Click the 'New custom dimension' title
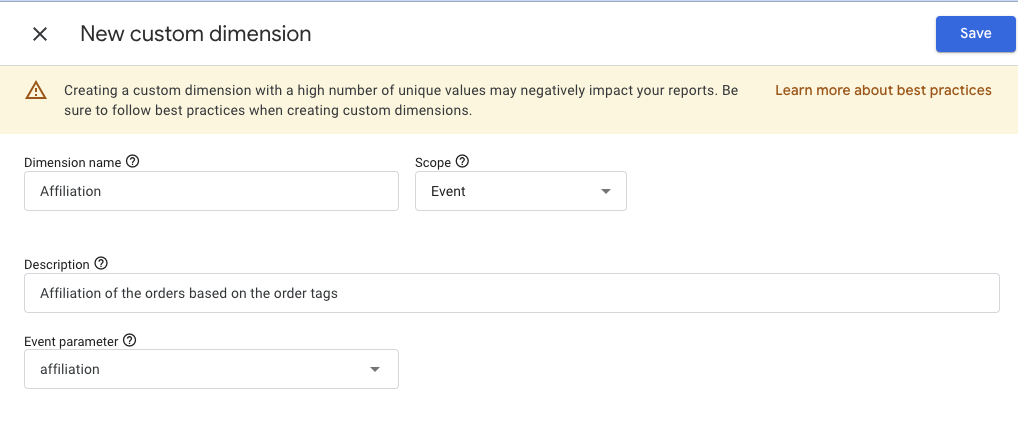The image size is (1018, 433). point(196,34)
